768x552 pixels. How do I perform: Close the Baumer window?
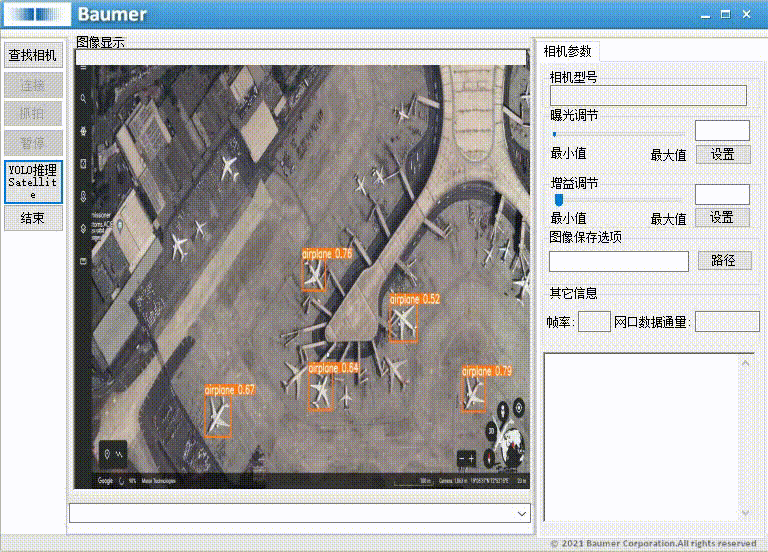[746, 14]
